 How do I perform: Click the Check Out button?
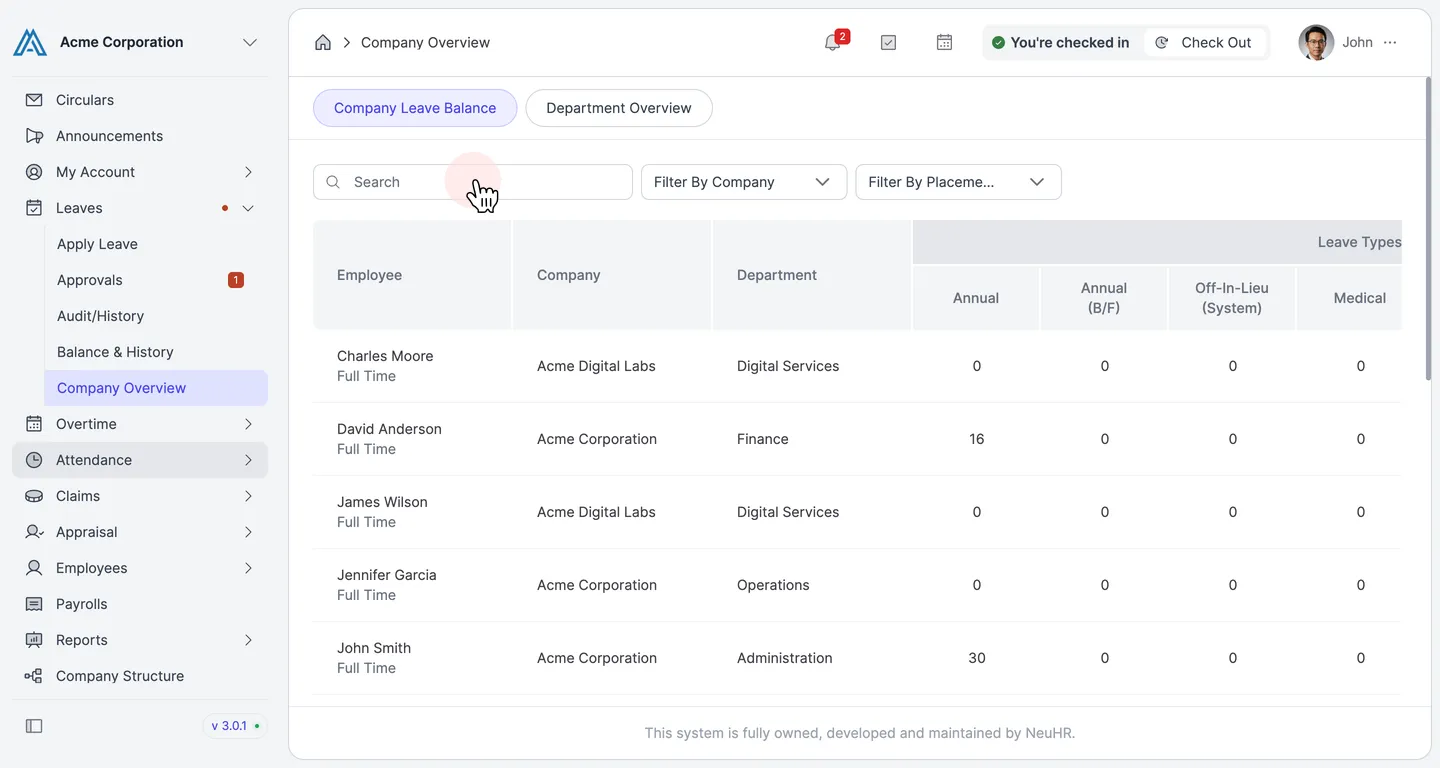[1204, 42]
